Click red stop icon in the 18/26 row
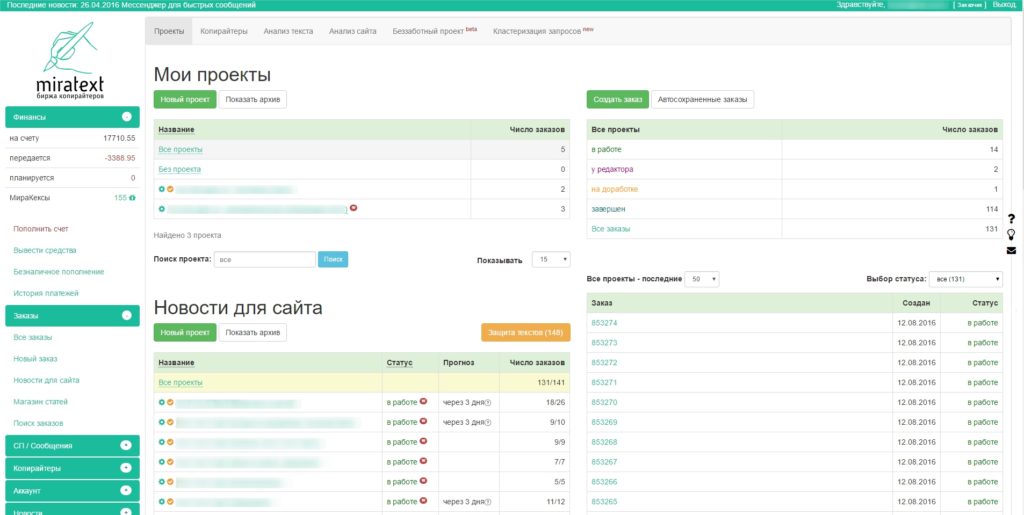 pos(423,401)
